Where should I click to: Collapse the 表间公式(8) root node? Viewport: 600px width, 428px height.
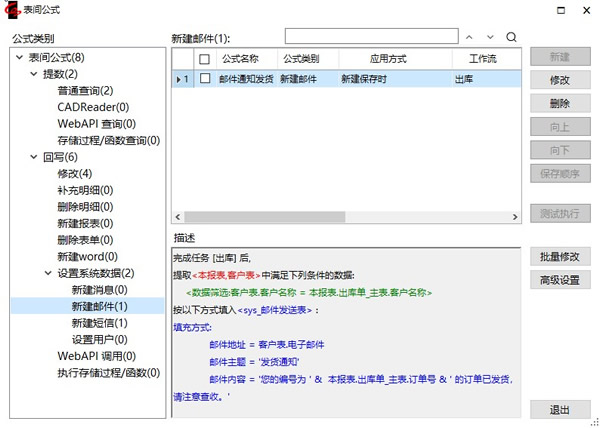coord(20,58)
